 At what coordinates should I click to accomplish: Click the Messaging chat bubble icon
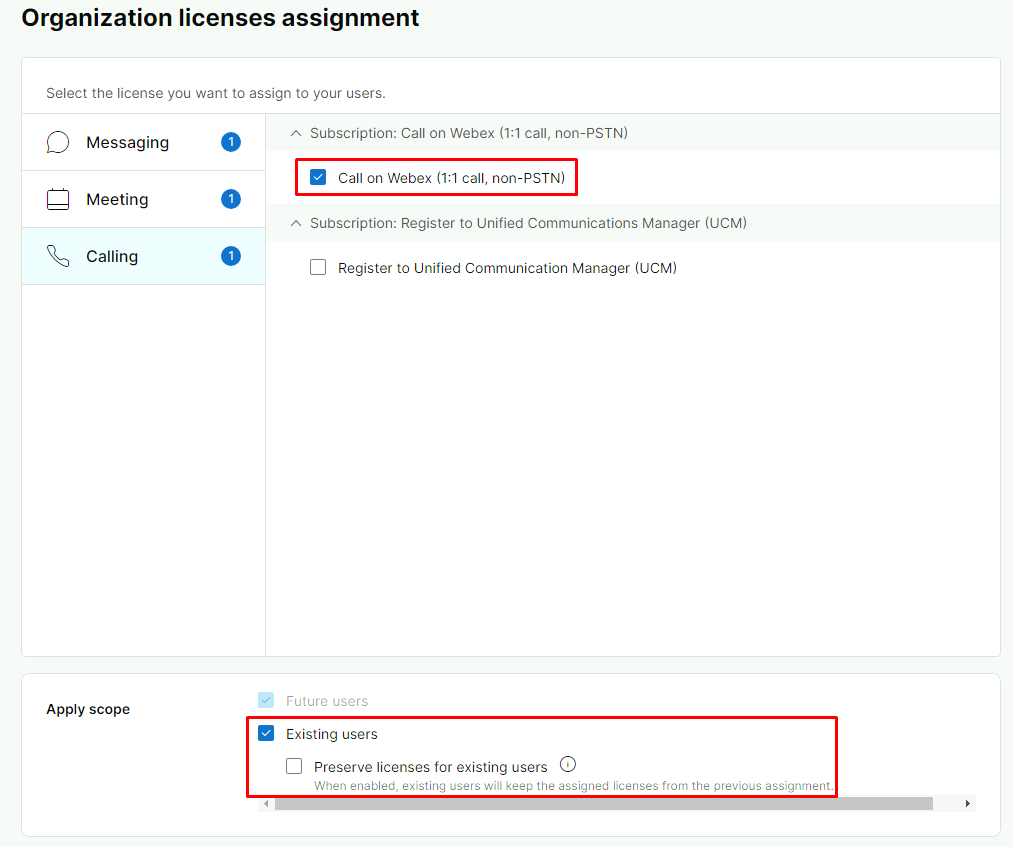[x=58, y=143]
